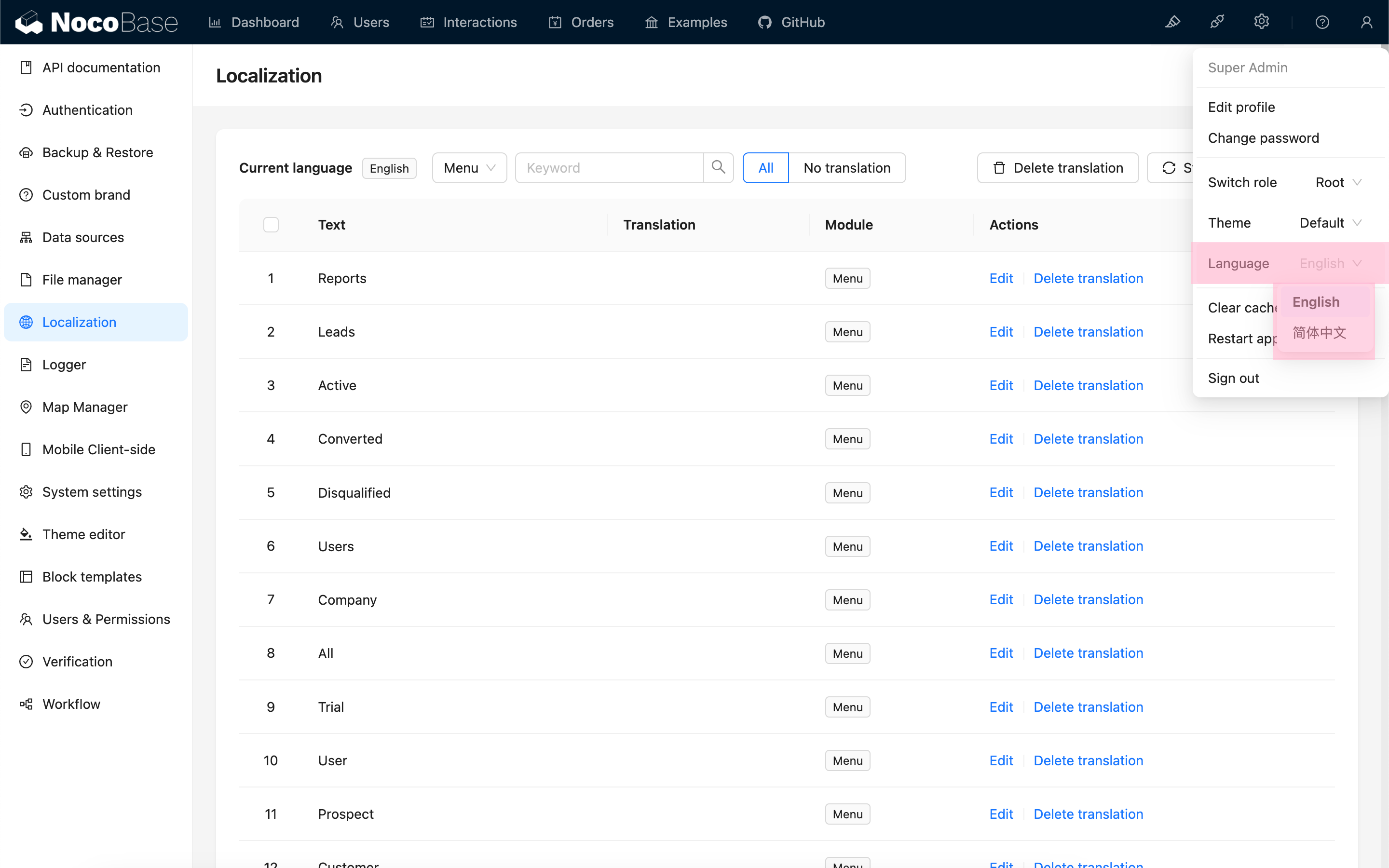The width and height of the screenshot is (1389, 868).
Task: Open Map Manager in the sidebar
Action: pyautogui.click(x=84, y=407)
